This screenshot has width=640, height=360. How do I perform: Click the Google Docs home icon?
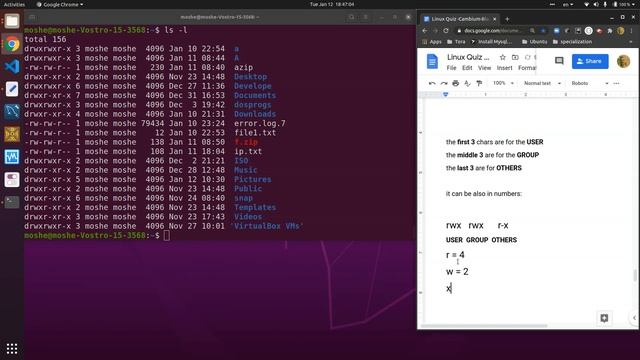432,62
